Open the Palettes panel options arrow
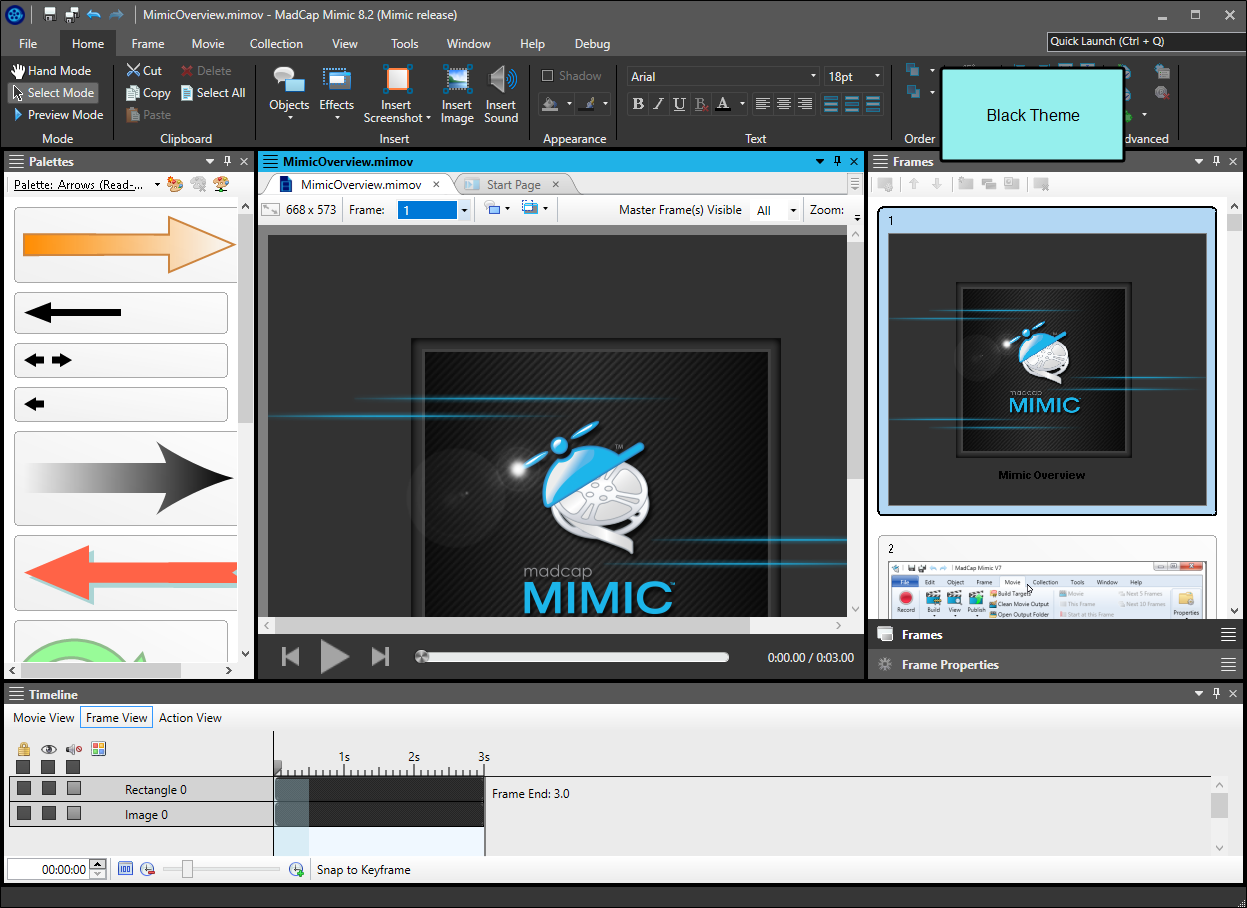1247x908 pixels. click(x=210, y=161)
